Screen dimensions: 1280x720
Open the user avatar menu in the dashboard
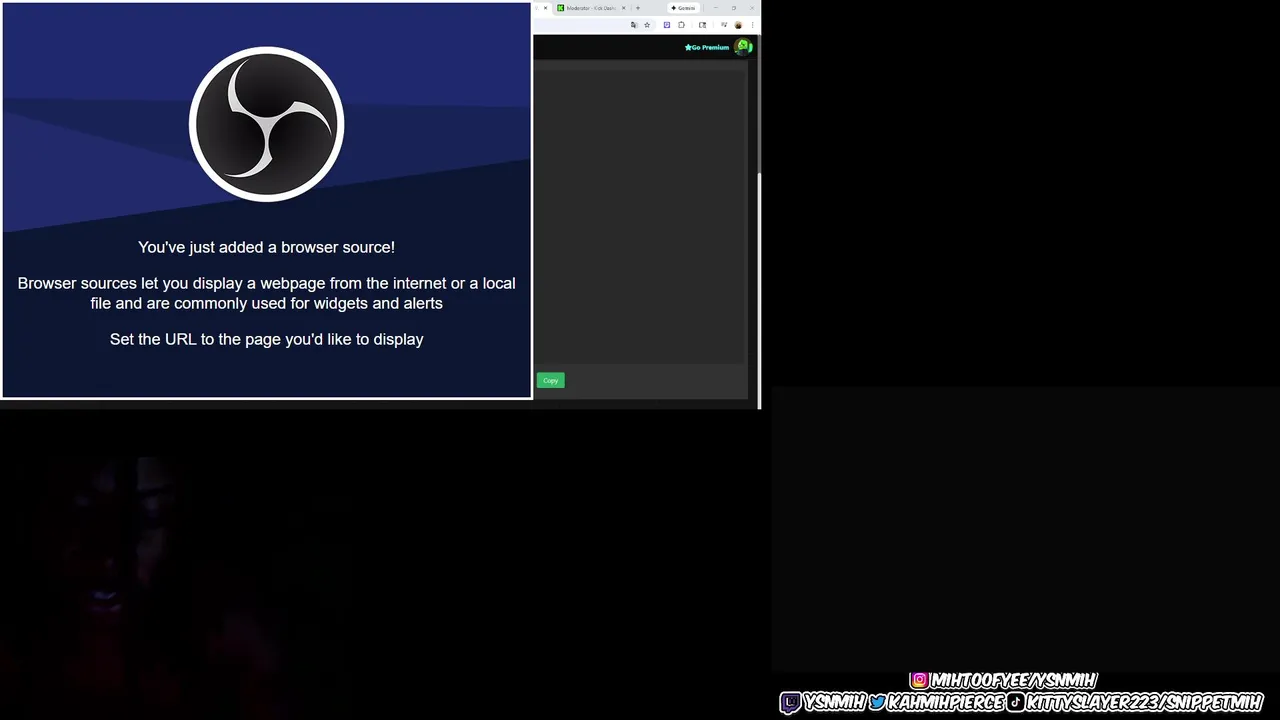pos(743,47)
